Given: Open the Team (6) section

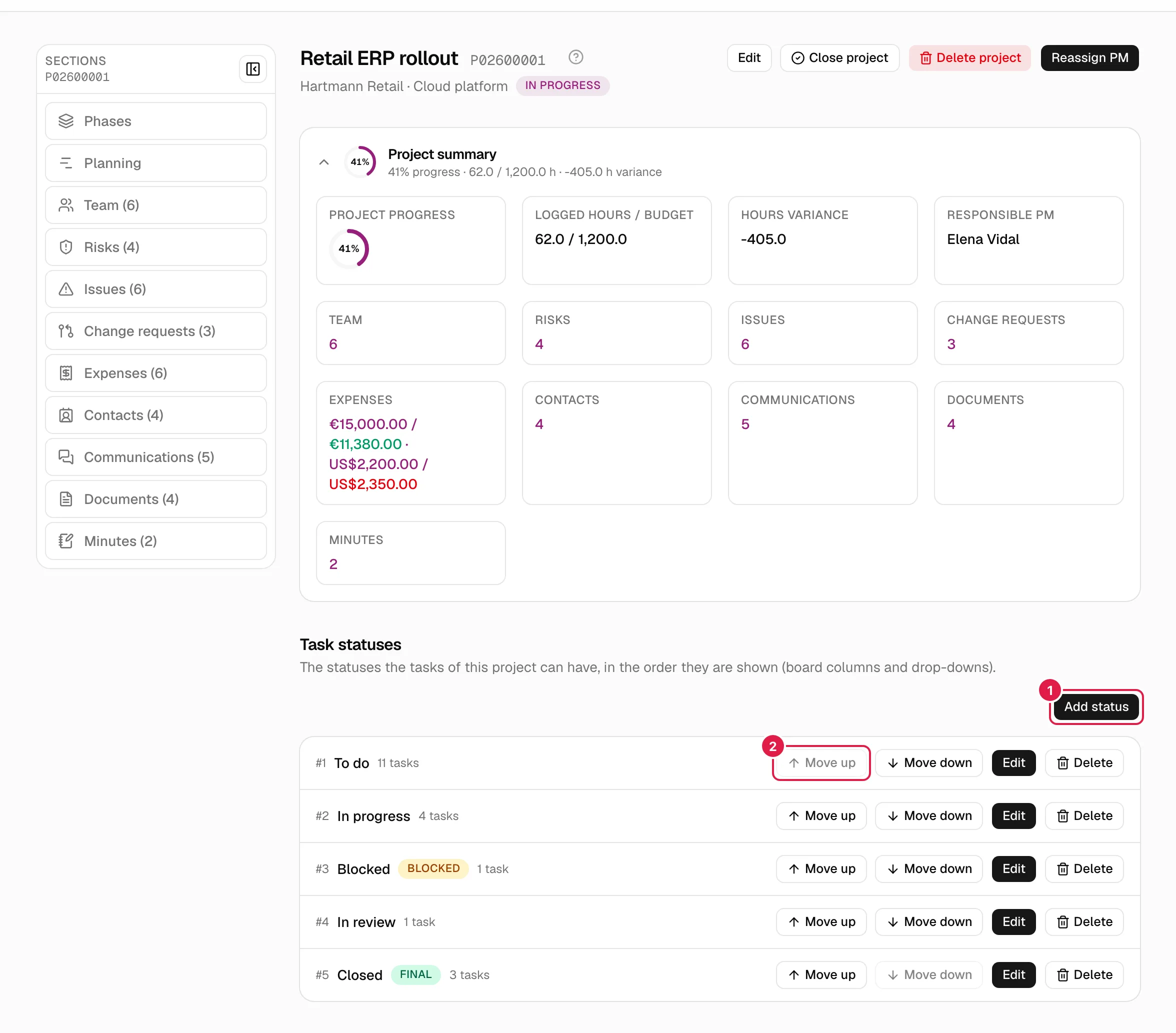Looking at the screenshot, I should pos(156,205).
